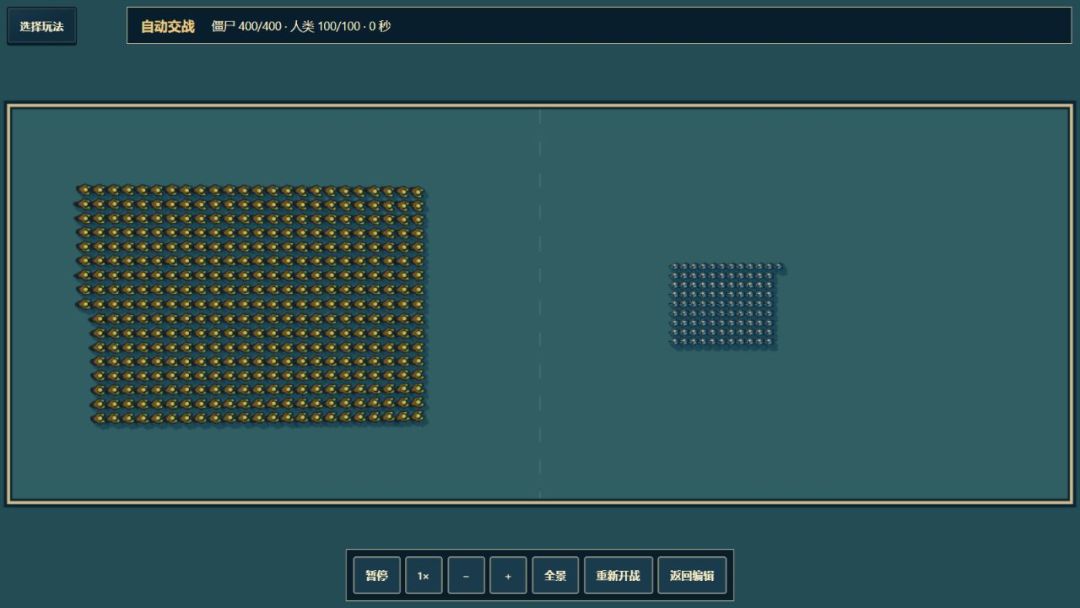This screenshot has width=1080, height=608.
Task: Change game speed using the 1× button
Action: click(424, 575)
